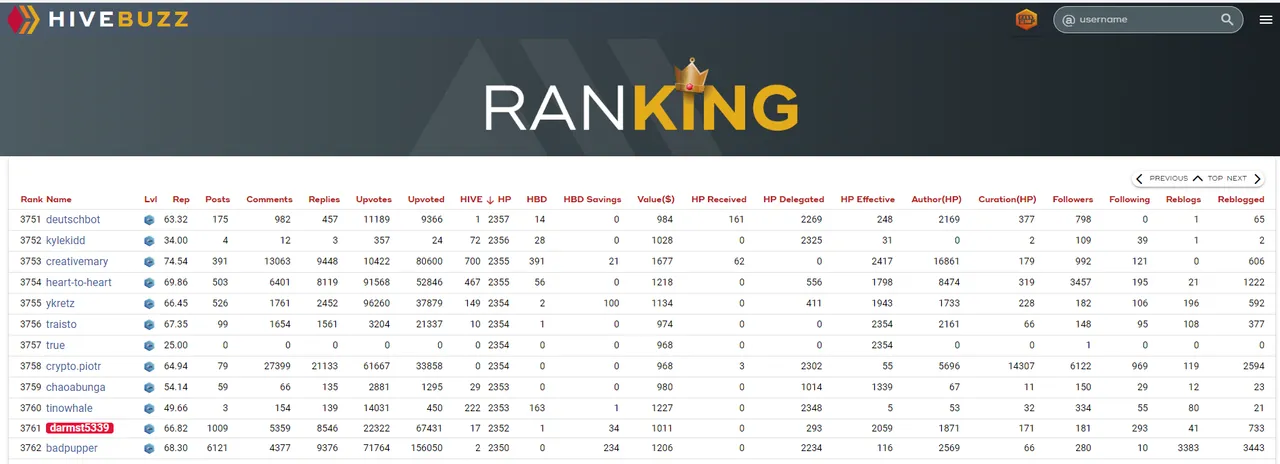Image resolution: width=1280 pixels, height=464 pixels.
Task: Open traisto profile link
Action: [x=61, y=324]
